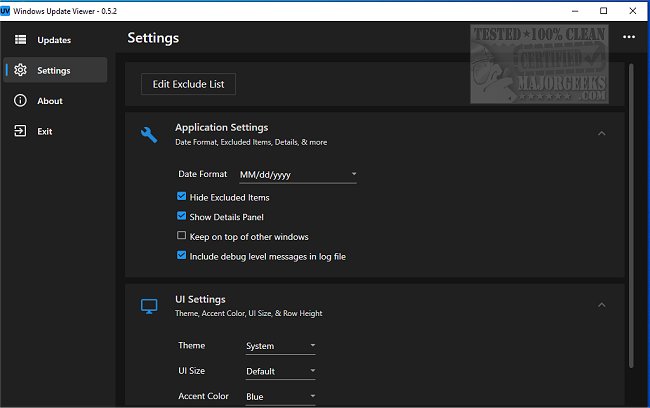
Task: Click the About info icon
Action: (20, 101)
